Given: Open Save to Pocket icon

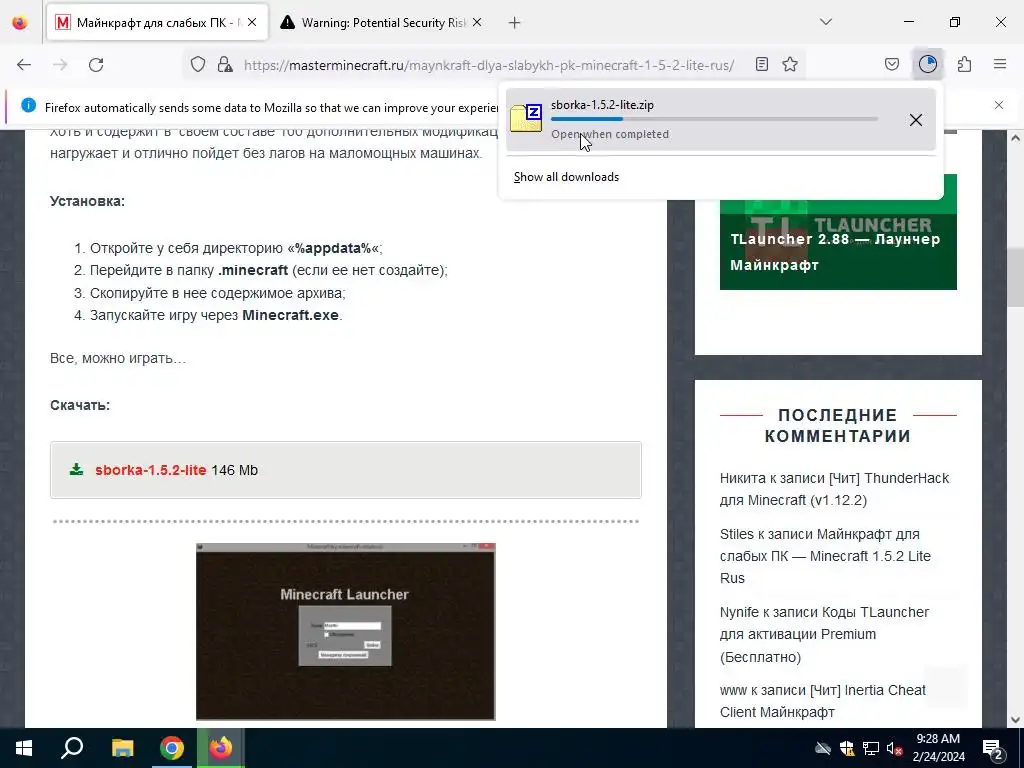Looking at the screenshot, I should pos(891,64).
